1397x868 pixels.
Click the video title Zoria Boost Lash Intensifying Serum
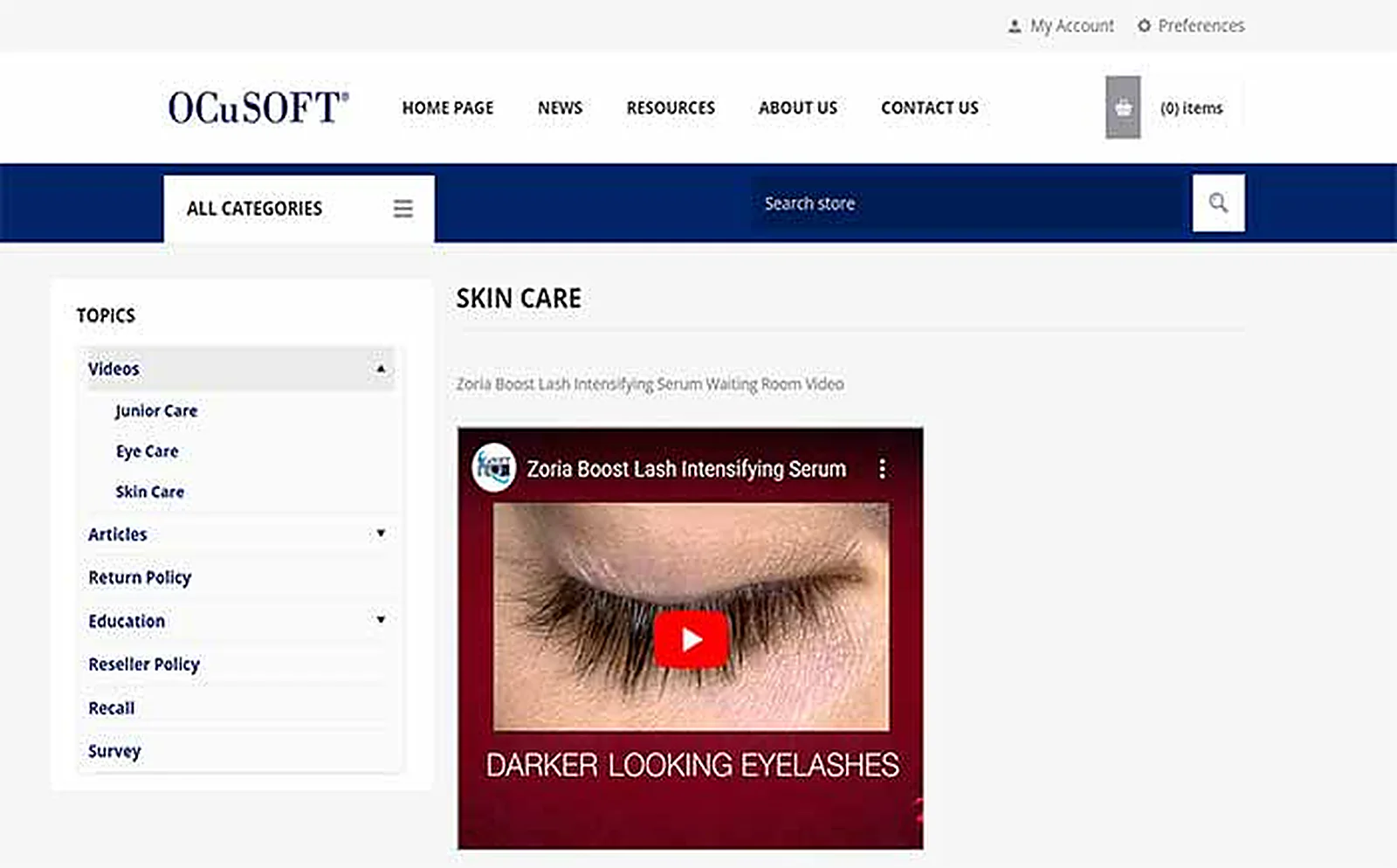click(x=686, y=469)
